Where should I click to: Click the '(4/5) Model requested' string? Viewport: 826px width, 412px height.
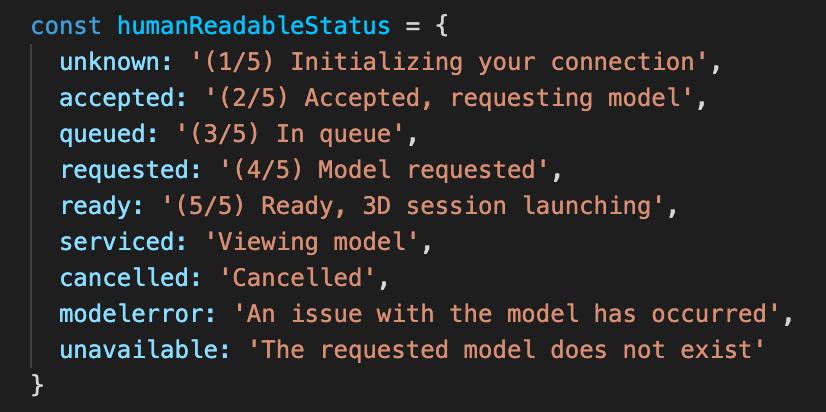[x=384, y=170]
